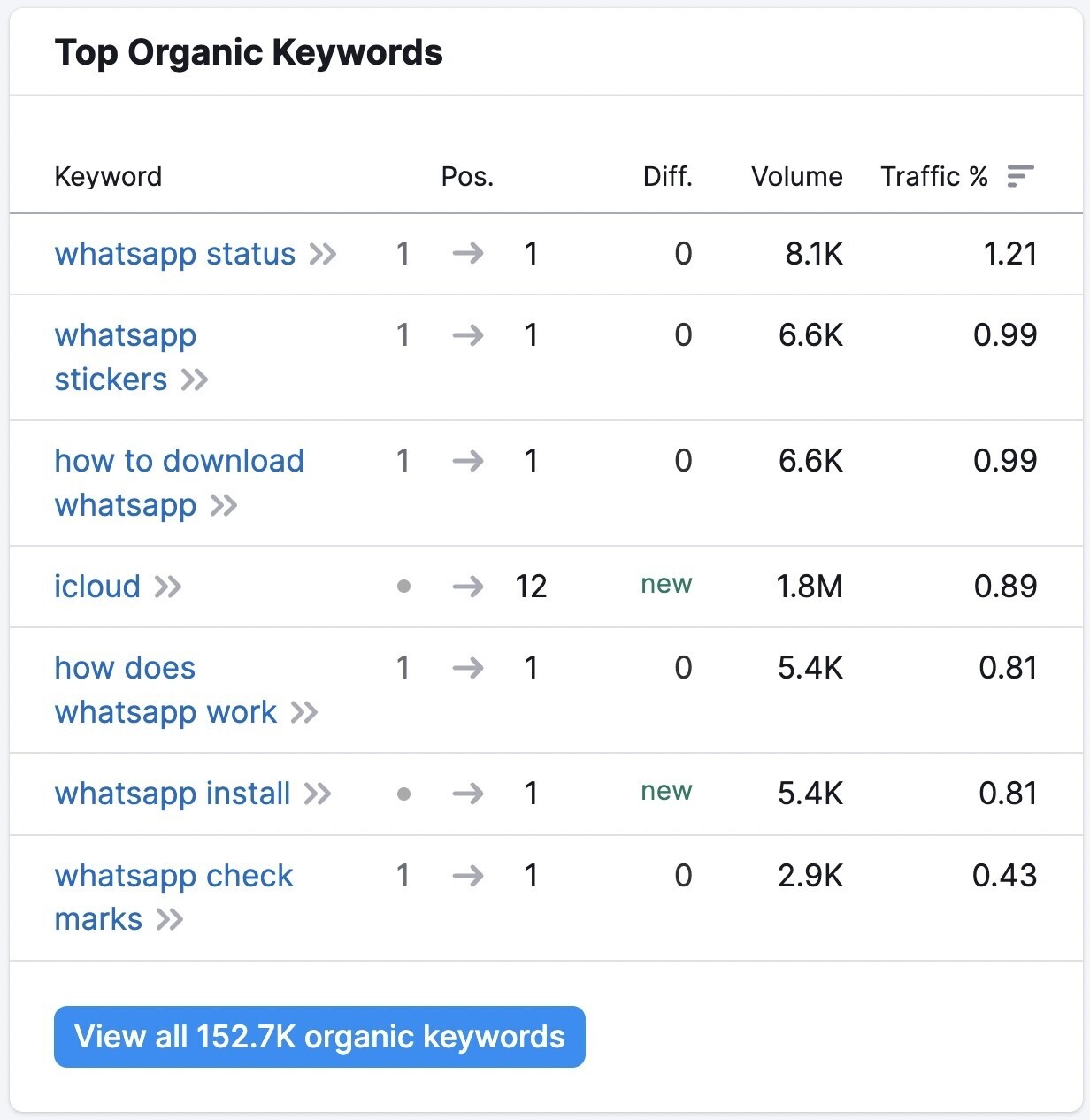
Task: Open double-chevron after how does whatsapp work
Action: tap(304, 713)
